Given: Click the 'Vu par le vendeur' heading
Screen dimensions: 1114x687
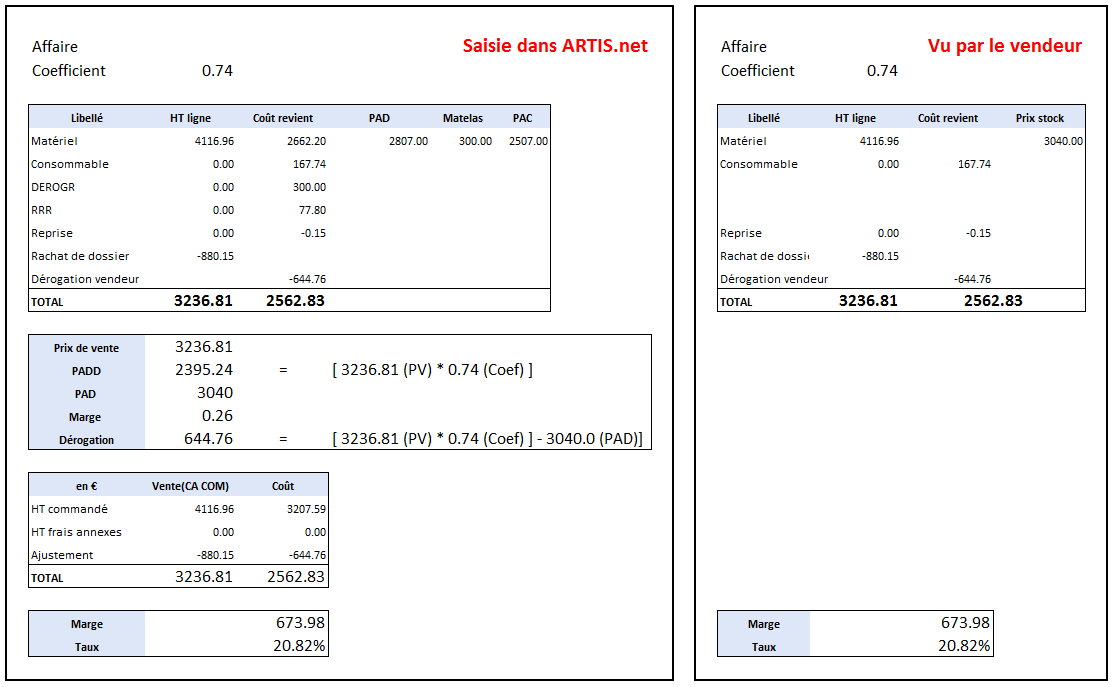Looking at the screenshot, I should tap(1004, 46).
